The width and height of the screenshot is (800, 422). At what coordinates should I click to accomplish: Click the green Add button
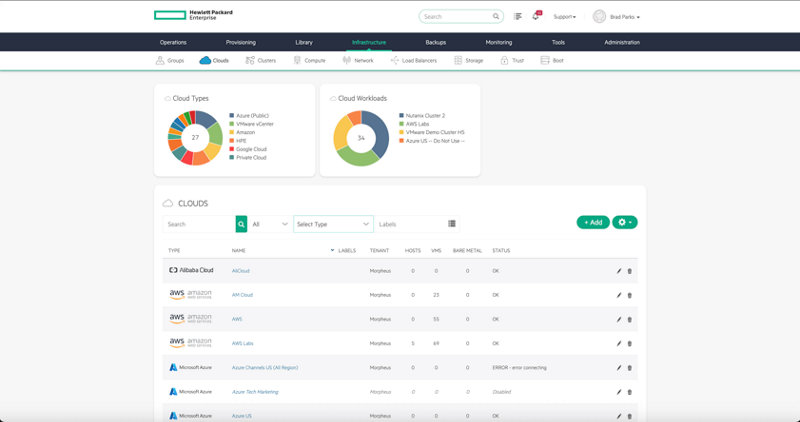pos(592,222)
